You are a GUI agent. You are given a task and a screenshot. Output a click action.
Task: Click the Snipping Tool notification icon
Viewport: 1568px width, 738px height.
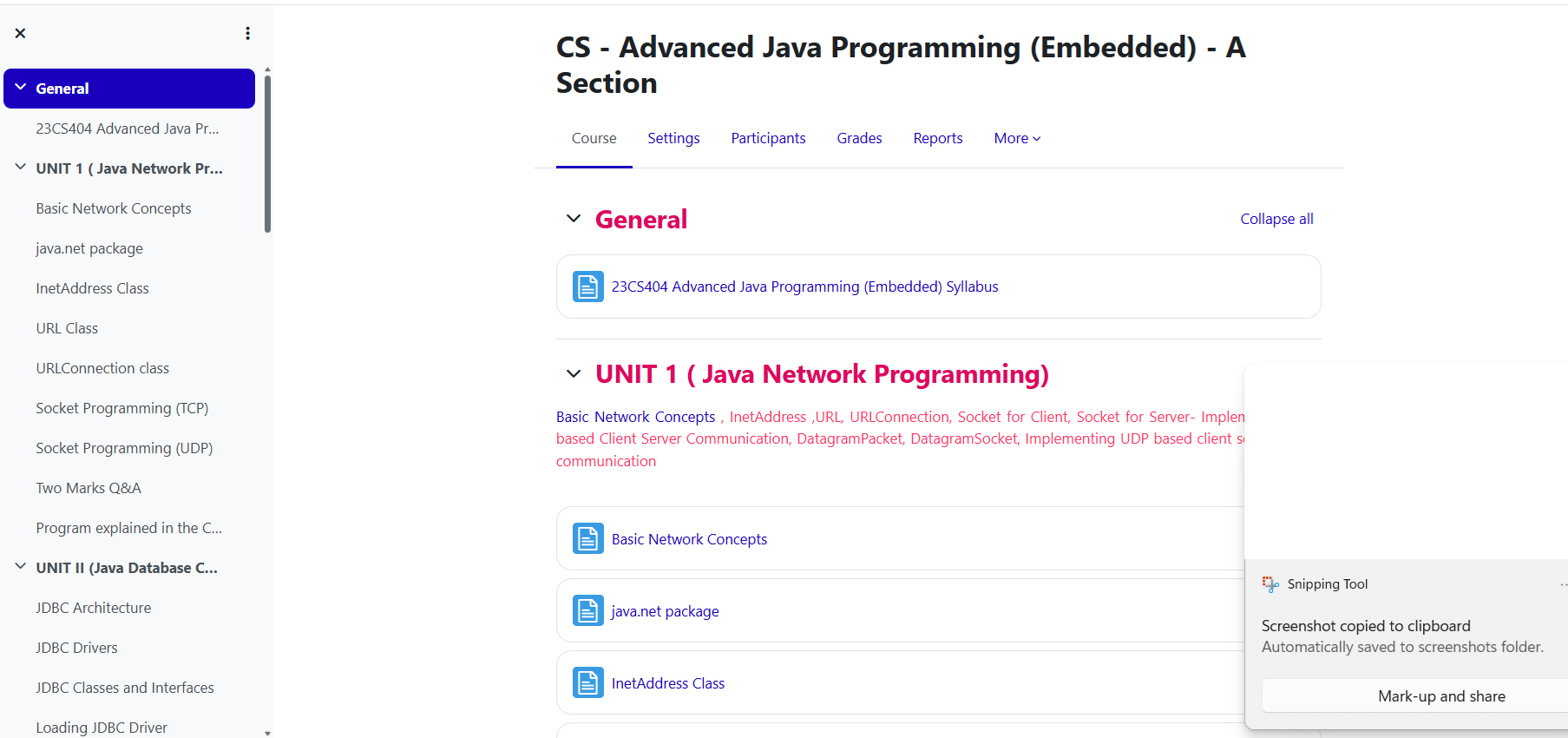(x=1270, y=584)
